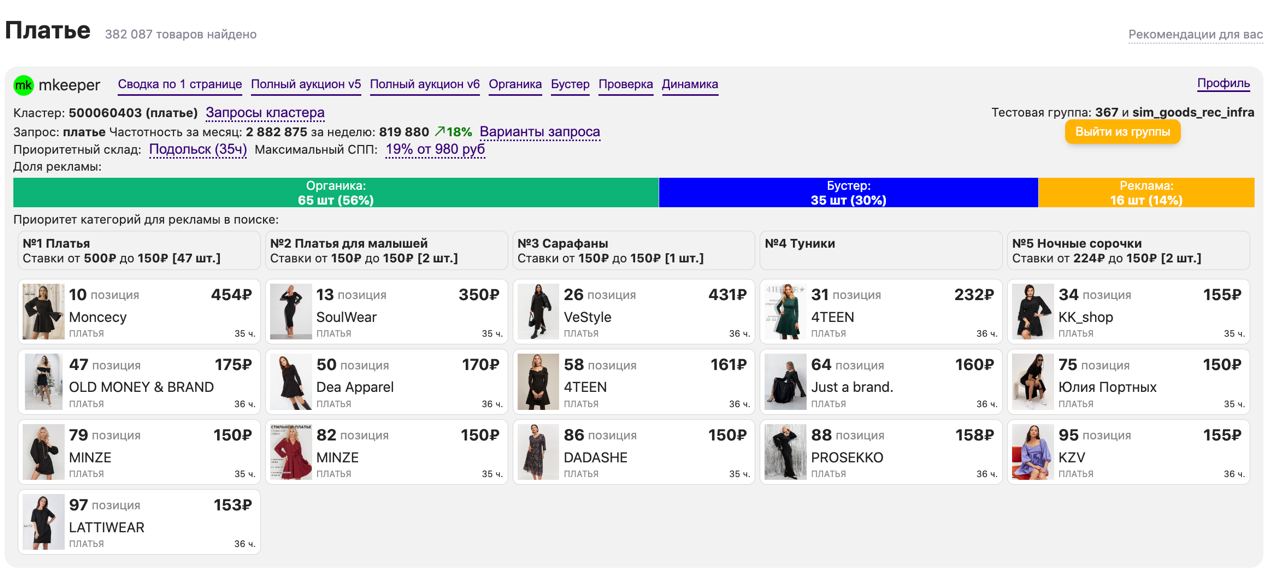Screen dimensions: 1280x574
Task: Click the green trend arrow next to 18%
Action: coord(440,132)
